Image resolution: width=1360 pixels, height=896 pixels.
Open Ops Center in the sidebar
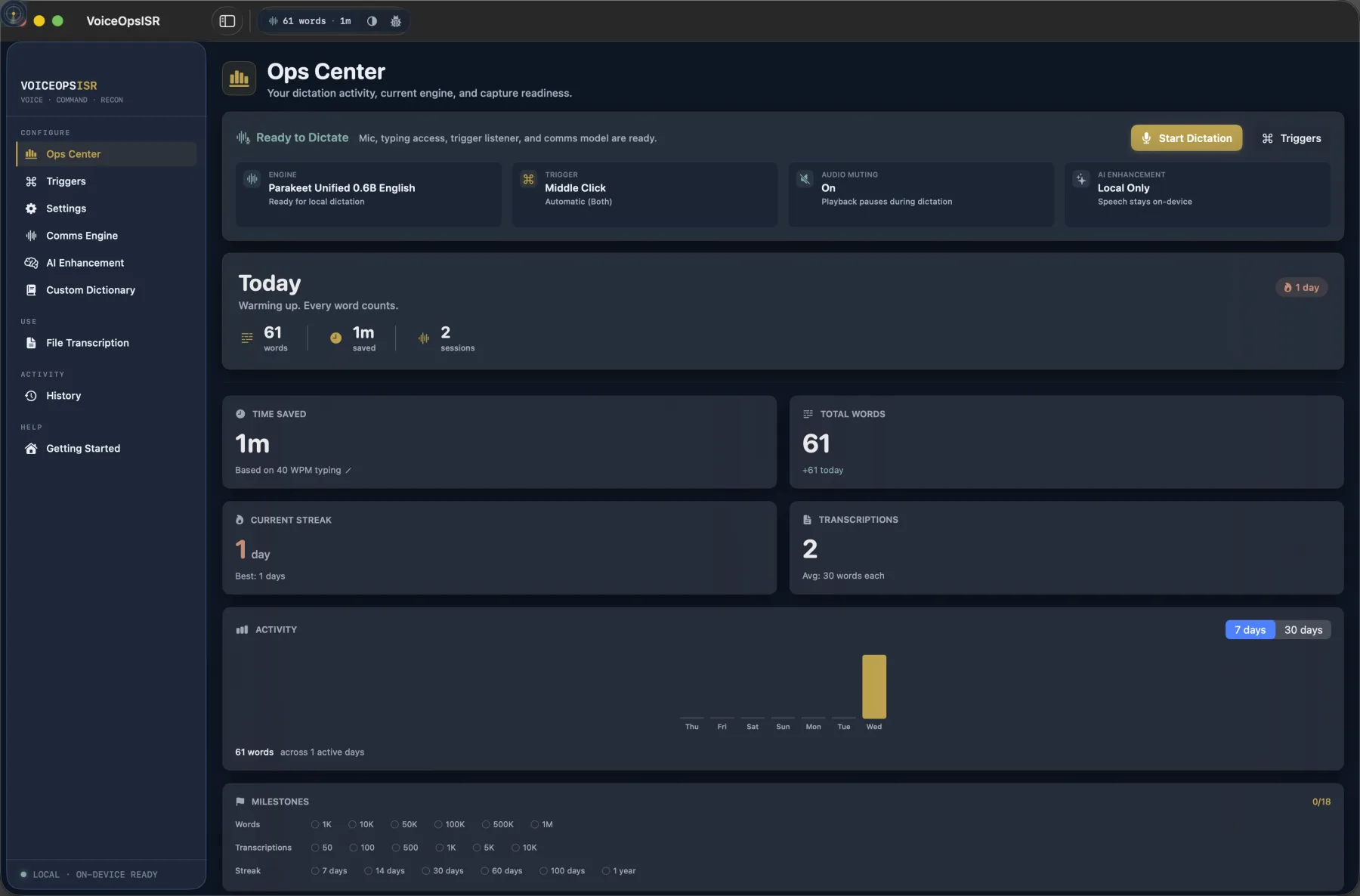coord(106,154)
